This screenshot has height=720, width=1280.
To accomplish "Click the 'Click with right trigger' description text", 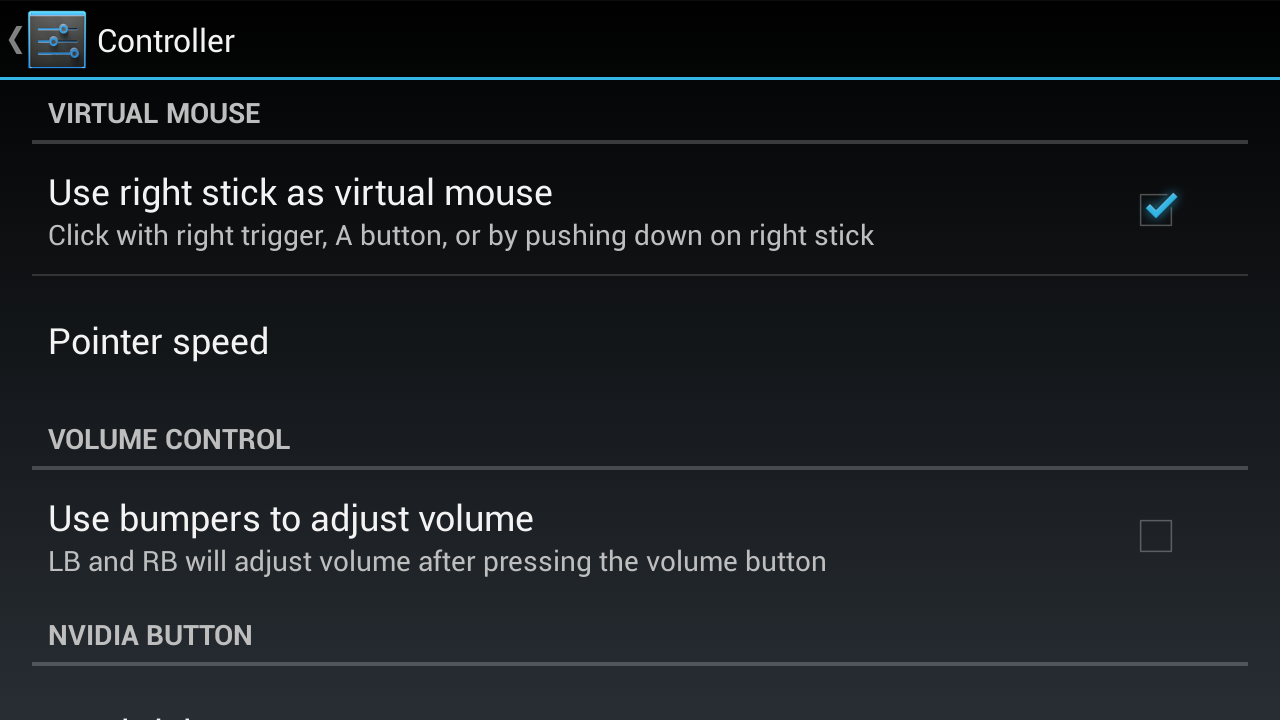I will [x=461, y=236].
